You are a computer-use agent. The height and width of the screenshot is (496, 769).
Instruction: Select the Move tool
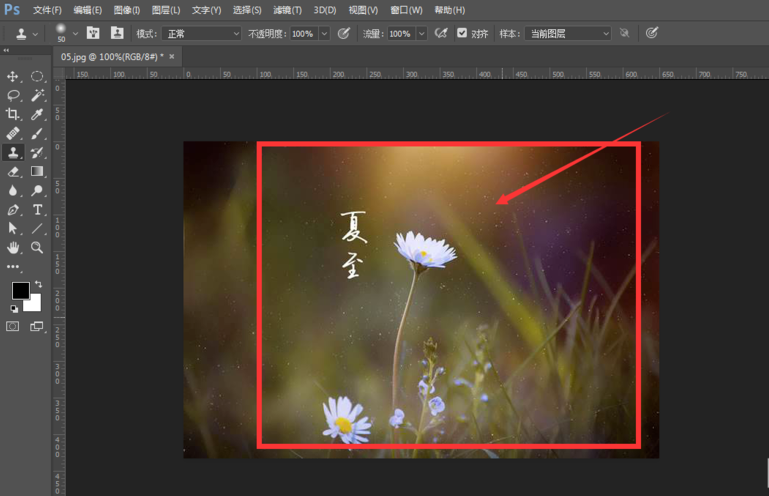[x=13, y=77]
